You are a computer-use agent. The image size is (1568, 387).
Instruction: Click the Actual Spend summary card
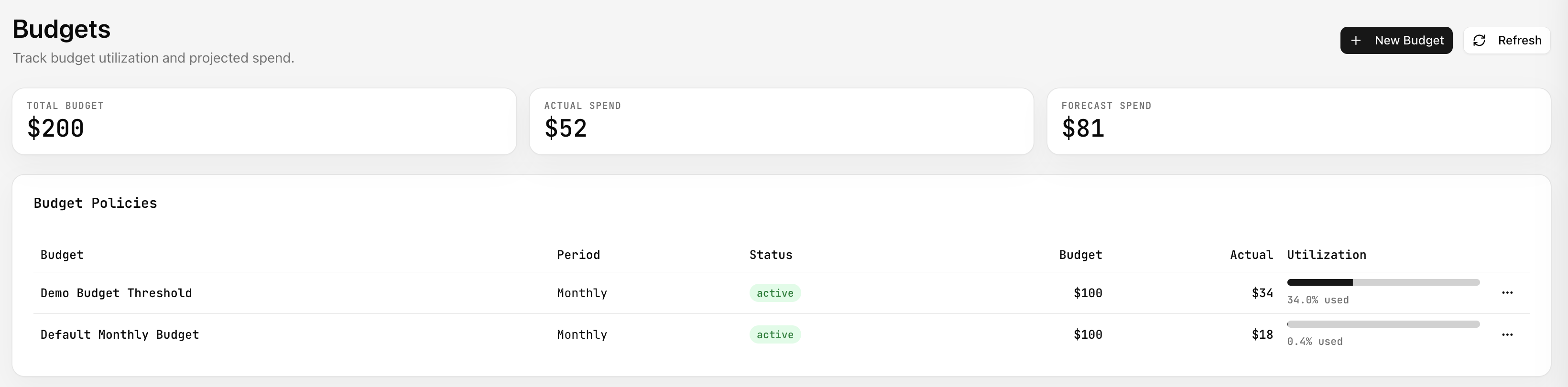coord(781,121)
